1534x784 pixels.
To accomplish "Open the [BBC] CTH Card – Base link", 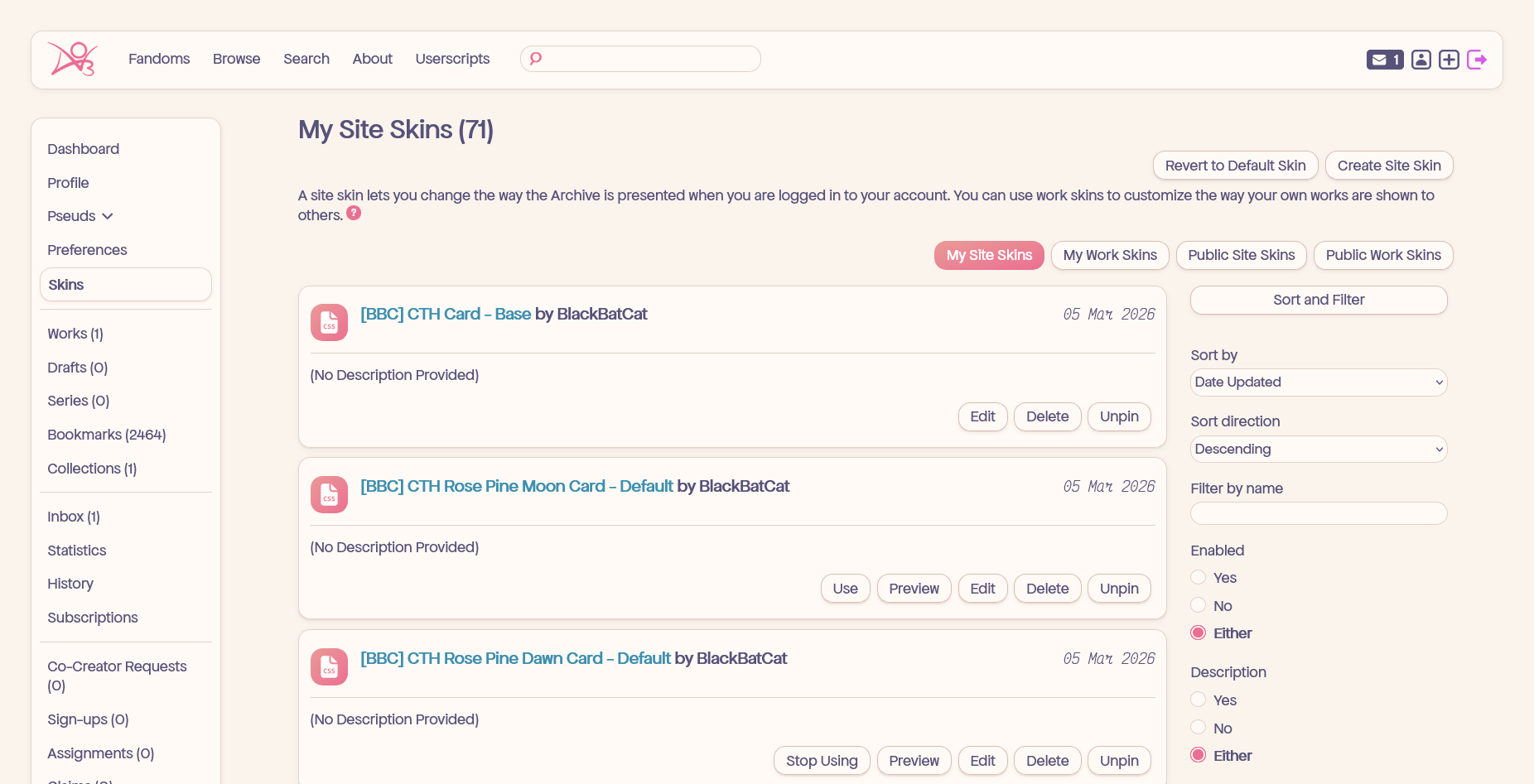I will coord(446,314).
